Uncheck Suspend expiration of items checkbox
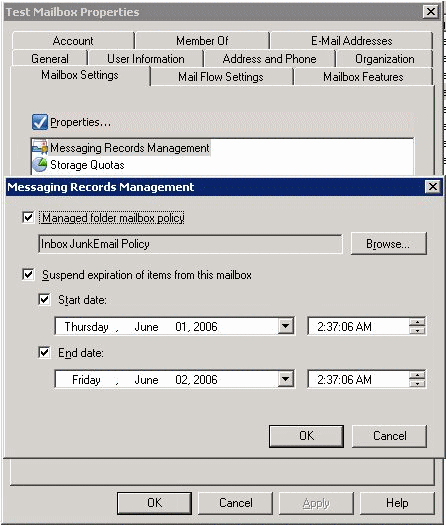Image resolution: width=446 pixels, height=525 pixels. pos(28,275)
